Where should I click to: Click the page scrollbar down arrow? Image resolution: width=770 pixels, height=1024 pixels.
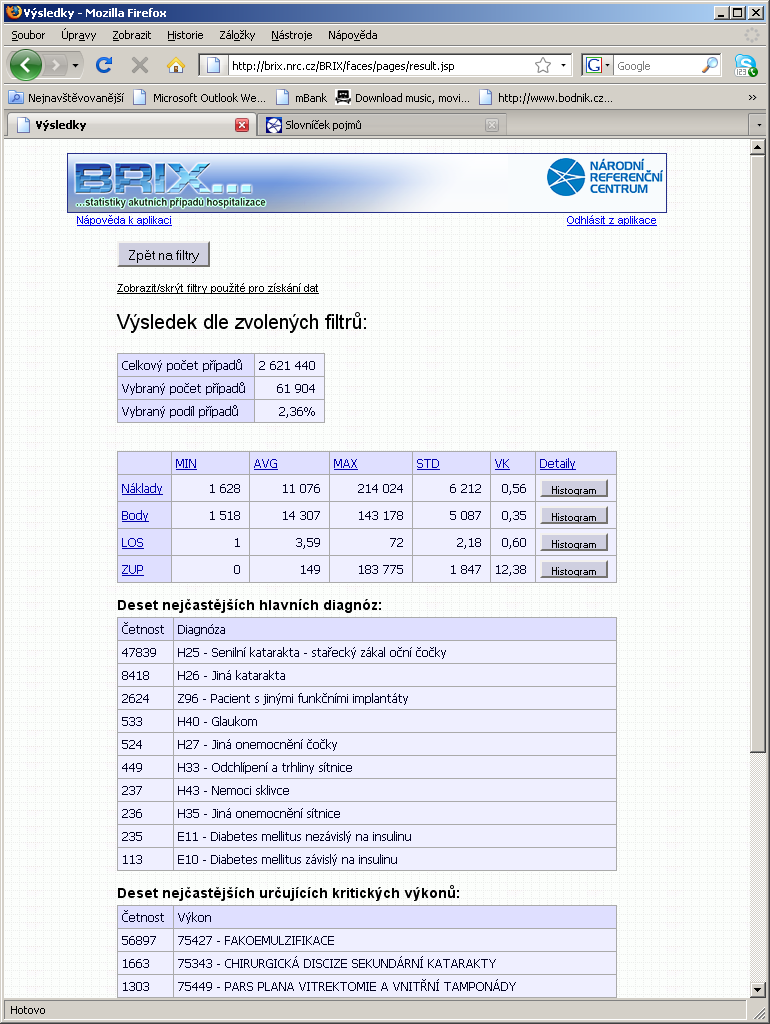point(757,989)
